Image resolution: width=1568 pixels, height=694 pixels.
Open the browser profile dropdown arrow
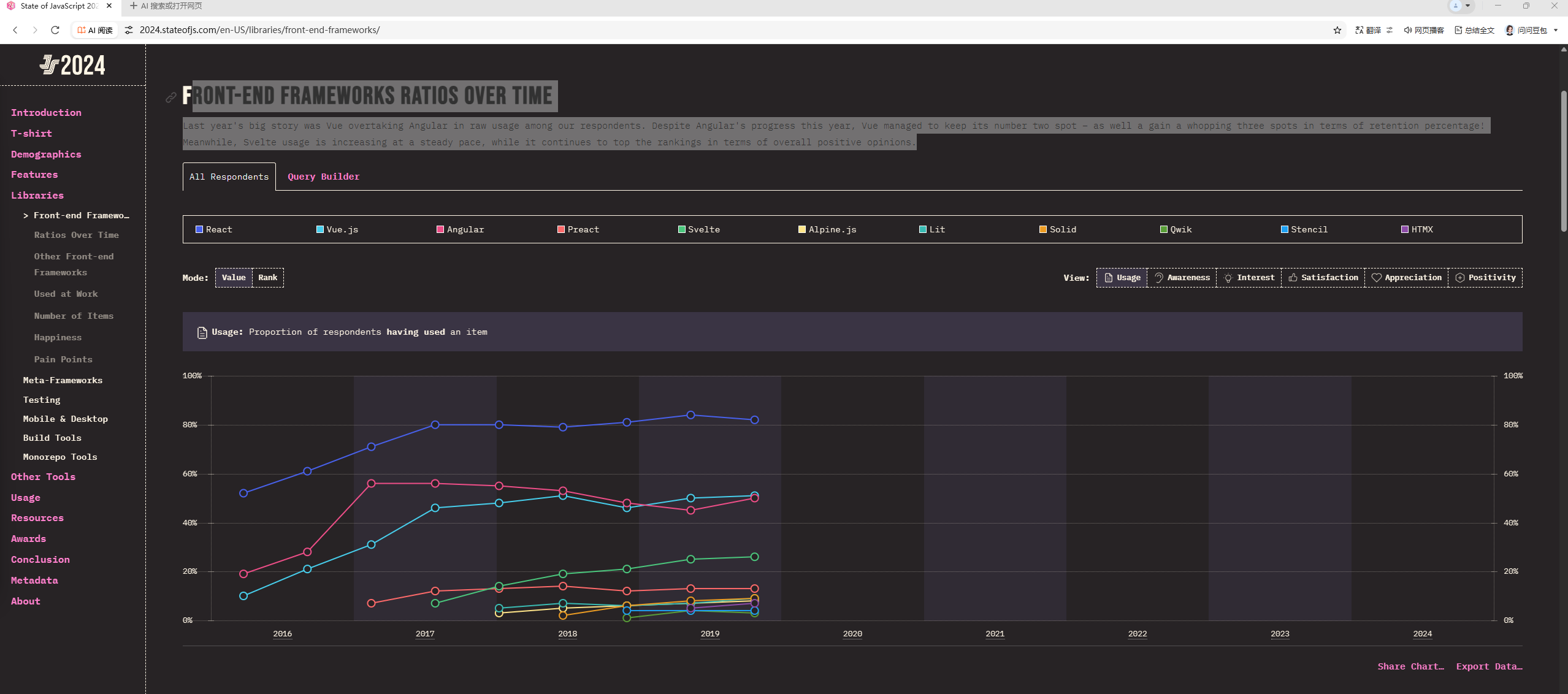point(1467,6)
